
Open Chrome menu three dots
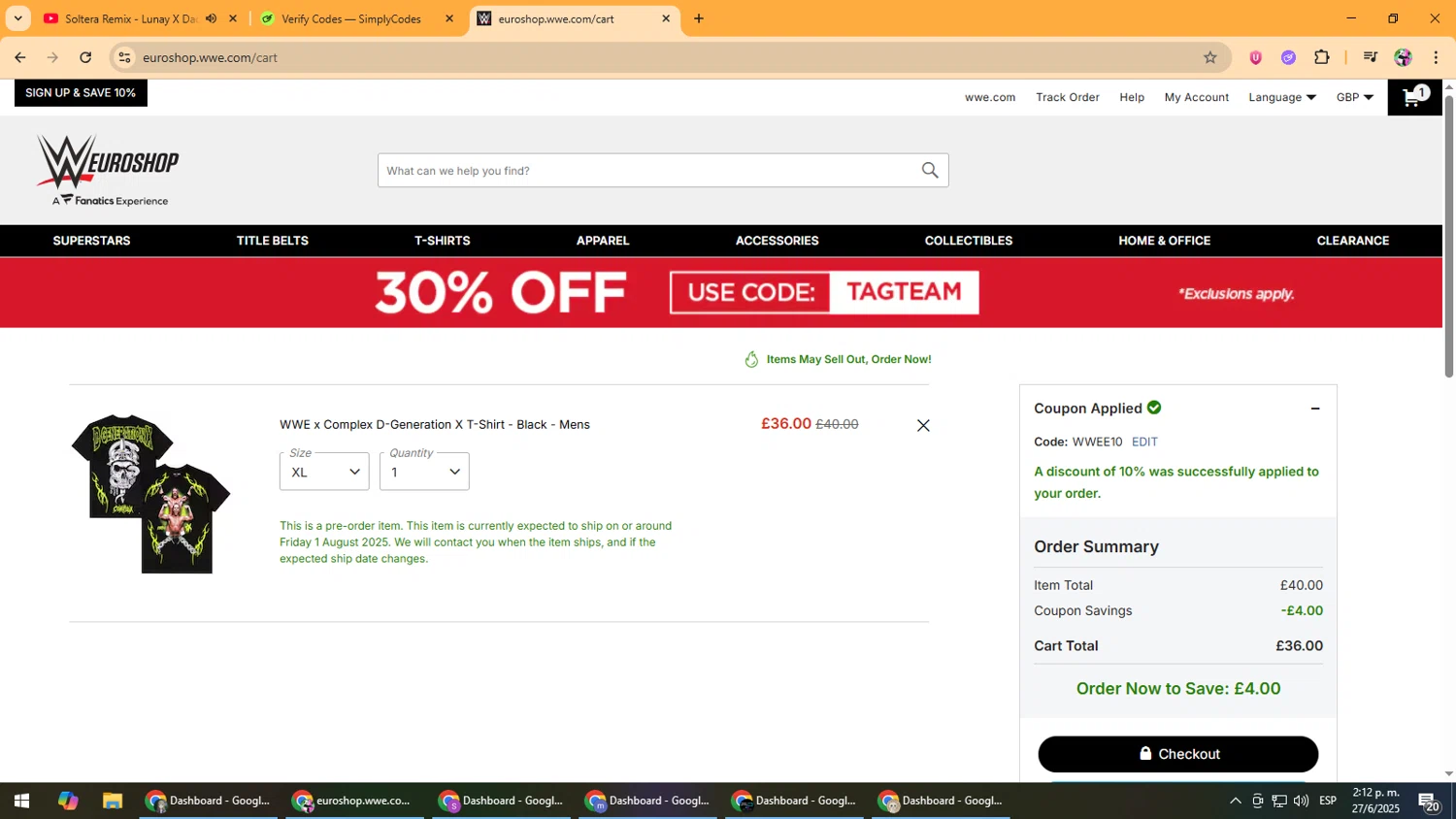pyautogui.click(x=1436, y=57)
